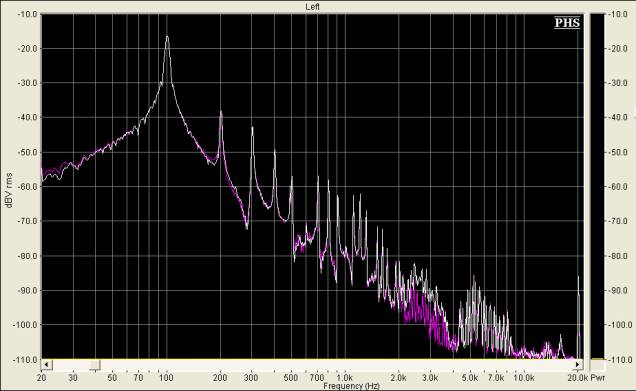Click the right arrow of the frequency scrollbar
This screenshot has height=391, width=636.
click(x=578, y=364)
